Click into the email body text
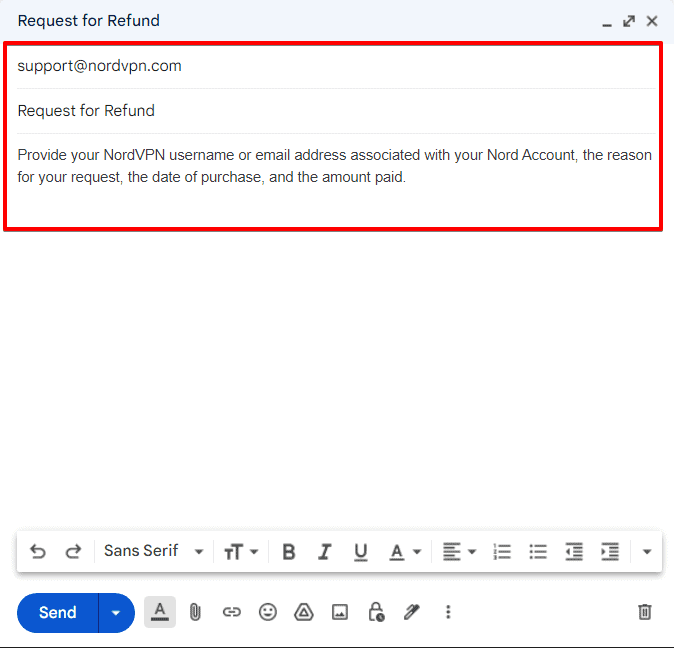 click(335, 166)
